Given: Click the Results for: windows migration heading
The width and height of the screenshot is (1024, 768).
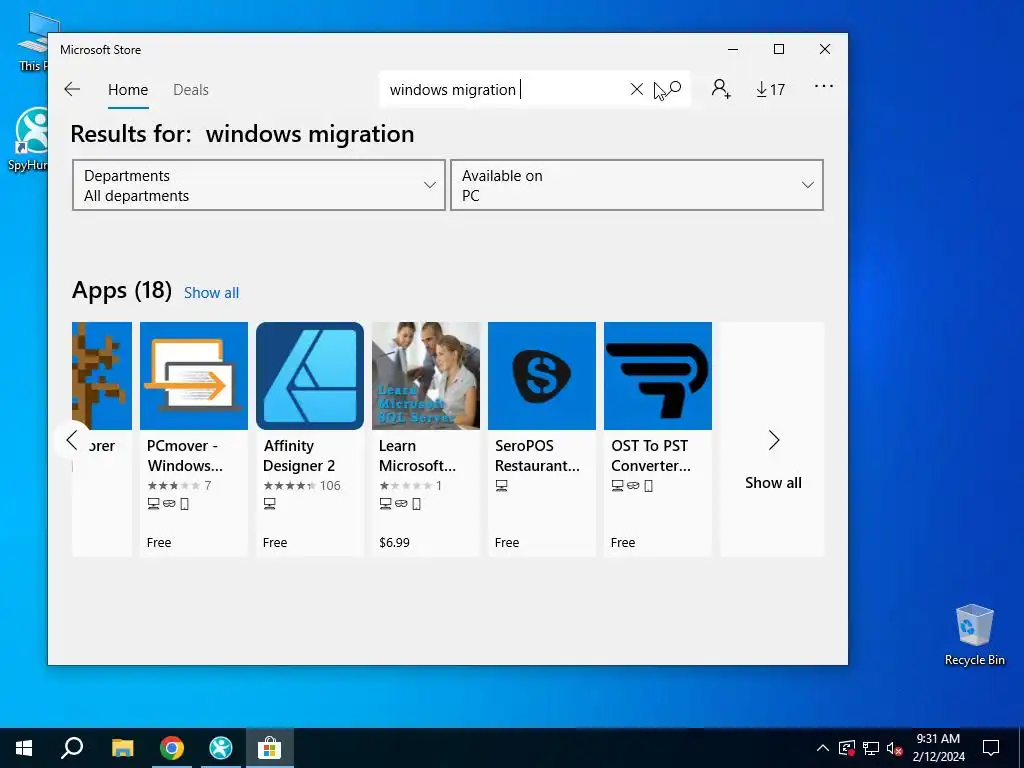Looking at the screenshot, I should click(x=242, y=134).
